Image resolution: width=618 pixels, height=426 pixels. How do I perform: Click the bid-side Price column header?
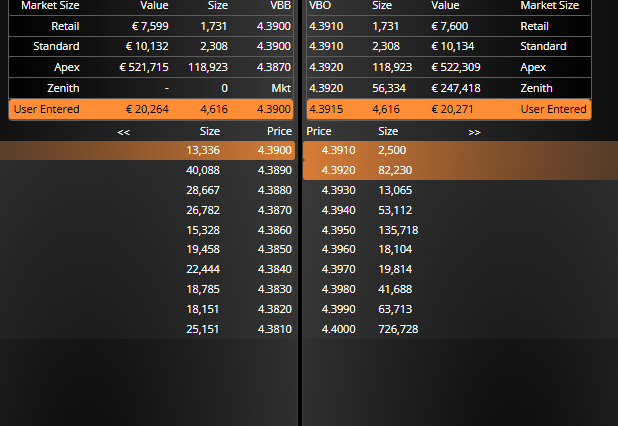(x=279, y=131)
